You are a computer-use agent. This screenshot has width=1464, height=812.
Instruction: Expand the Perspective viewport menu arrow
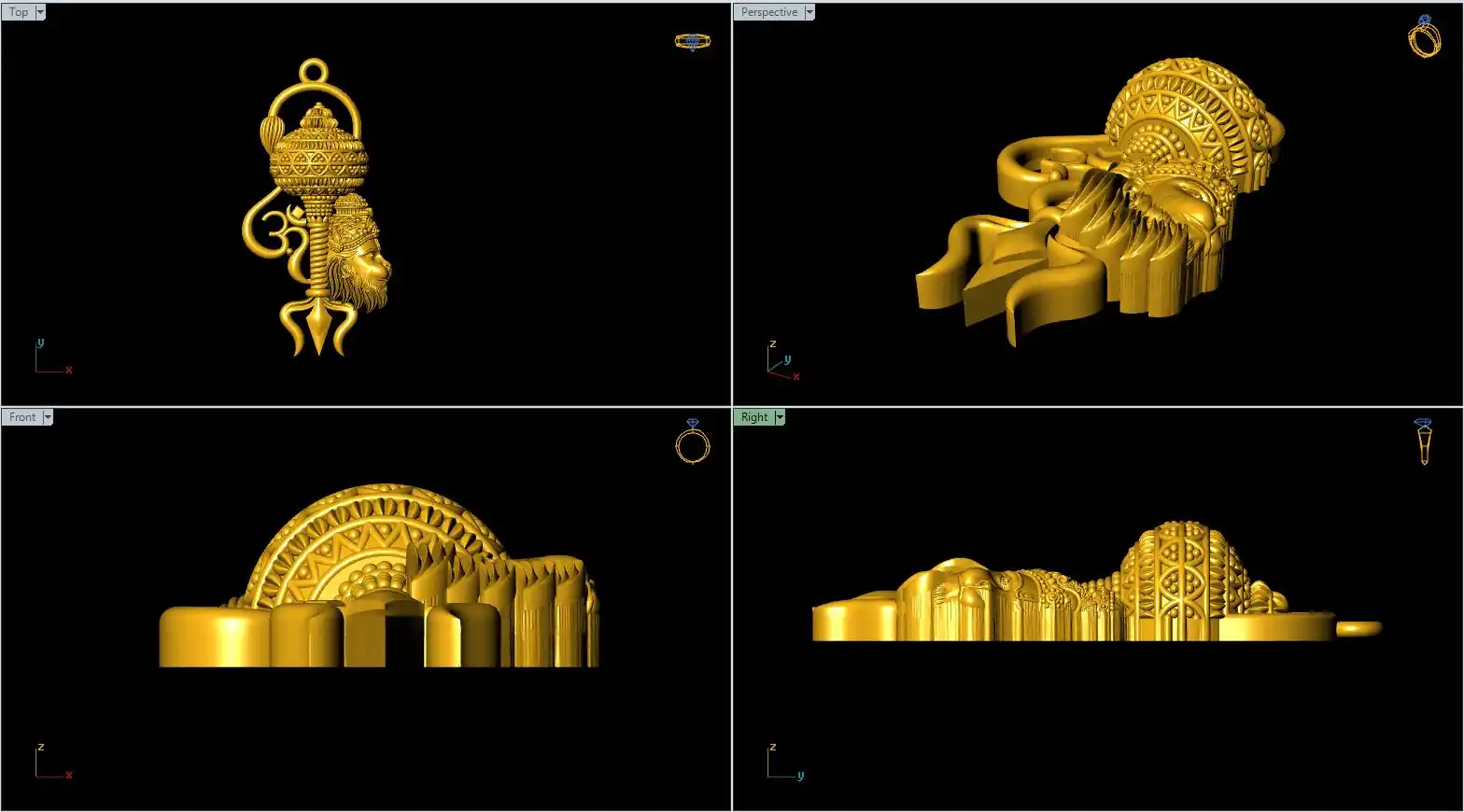[809, 12]
